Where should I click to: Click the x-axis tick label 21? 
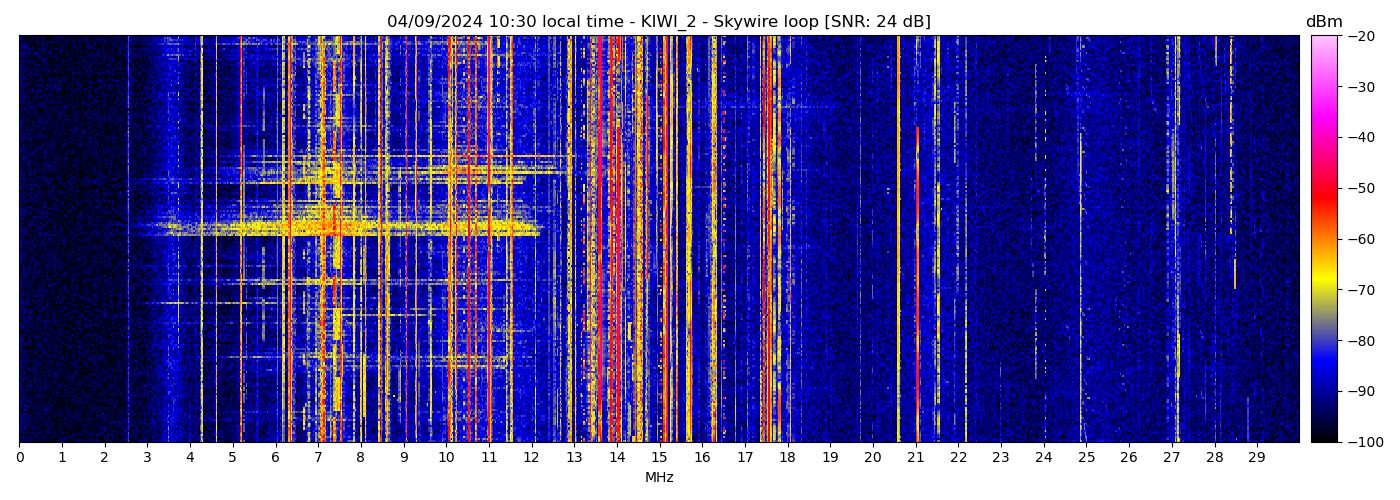coord(915,458)
